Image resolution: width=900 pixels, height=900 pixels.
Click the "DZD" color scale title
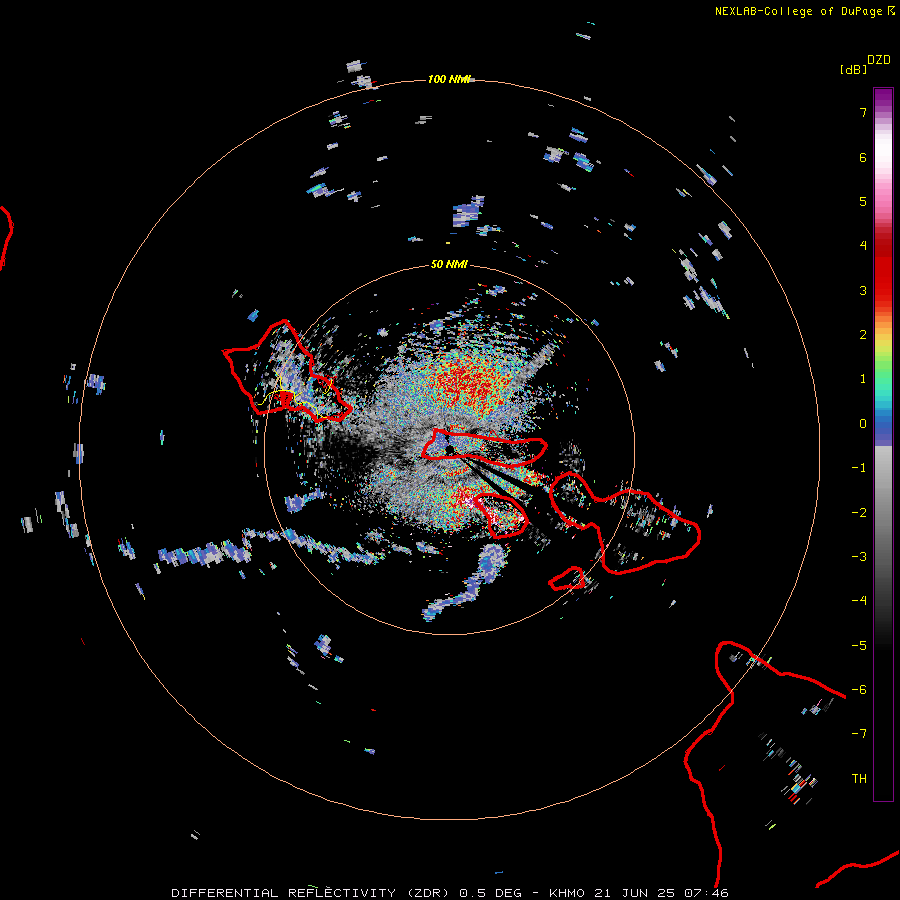coord(879,60)
